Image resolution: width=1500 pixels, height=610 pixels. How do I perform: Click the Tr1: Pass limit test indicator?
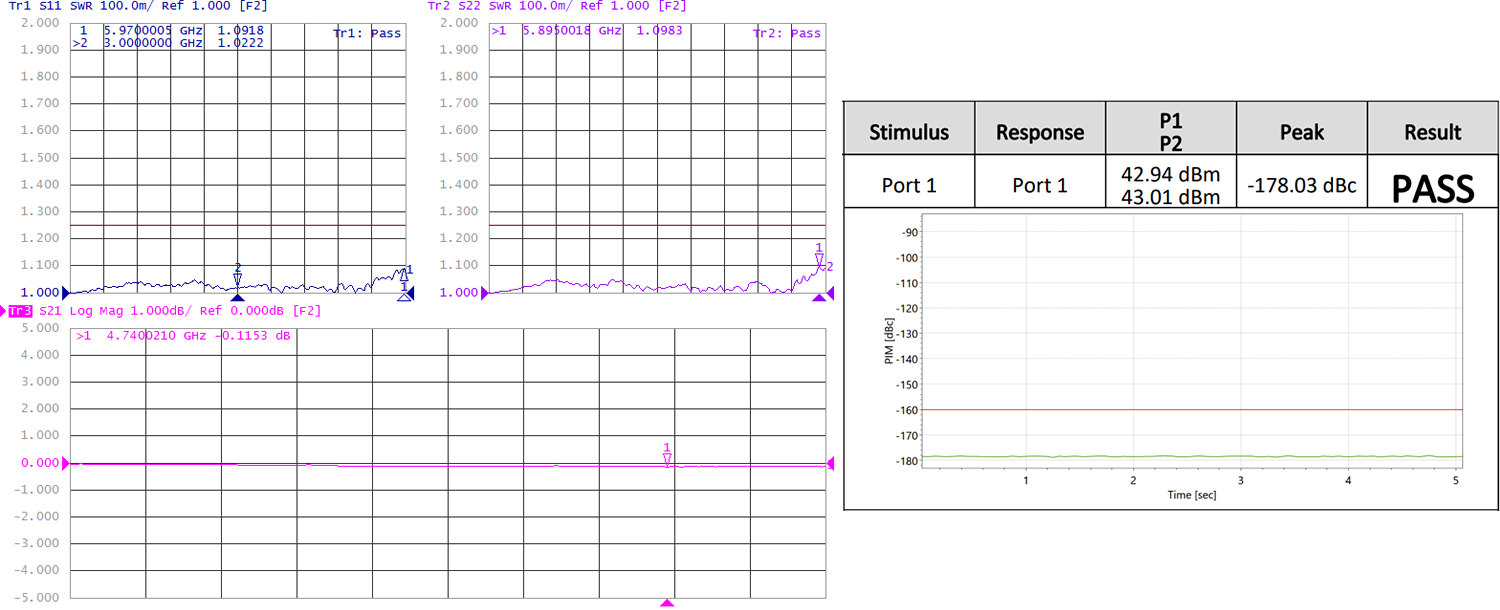pos(366,33)
